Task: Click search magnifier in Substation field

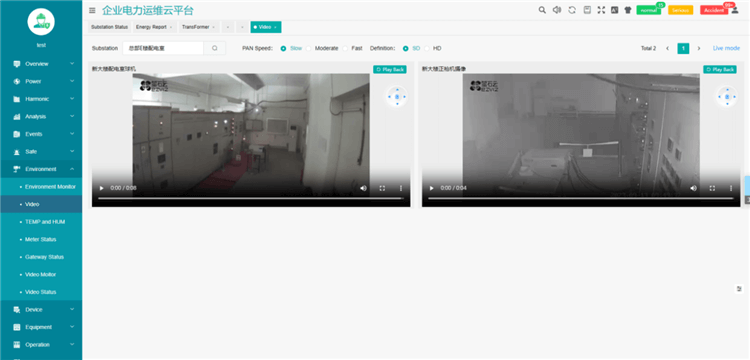Action: pos(215,48)
